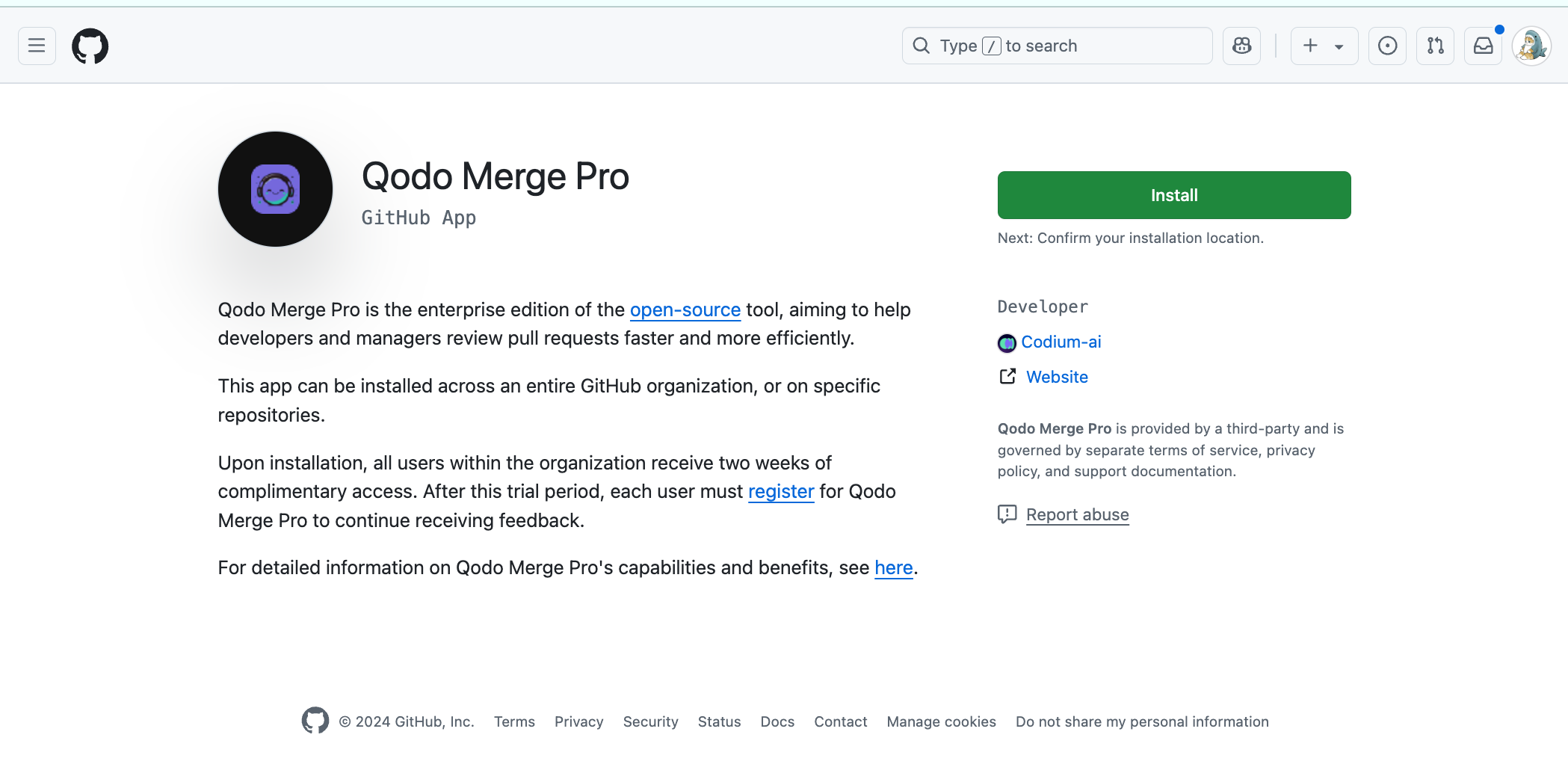Click the Codium-ai developer avatar icon
Screen dimensions: 1568x782
[x=1007, y=342]
